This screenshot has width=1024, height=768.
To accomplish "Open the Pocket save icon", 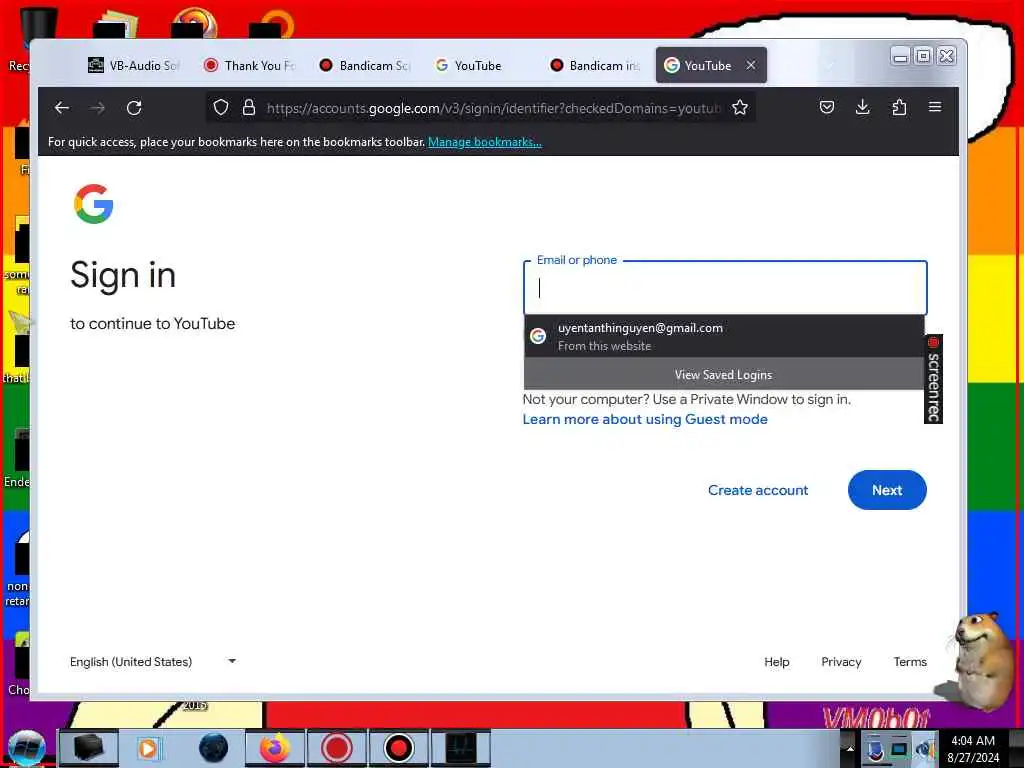I will [x=827, y=107].
